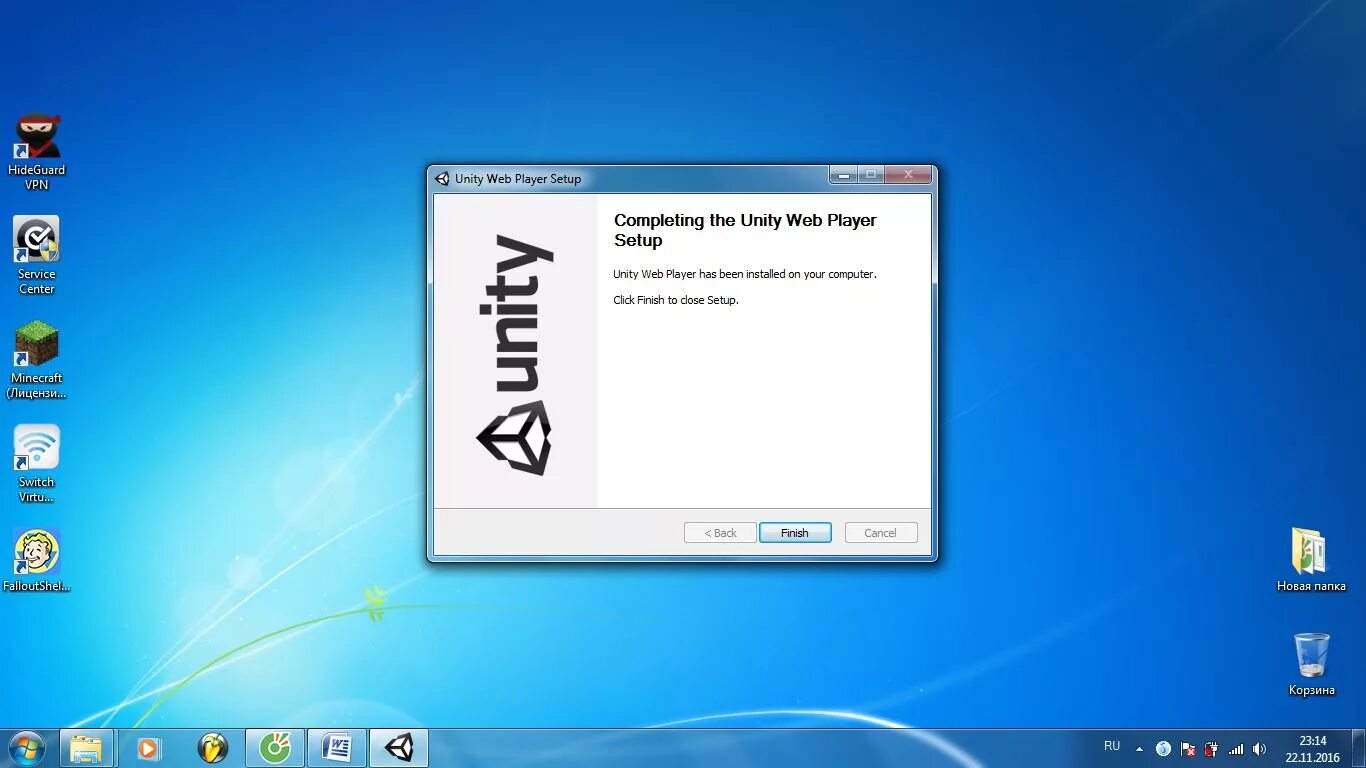Click the greyed Cancel button in setup
1366x768 pixels.
tap(881, 533)
